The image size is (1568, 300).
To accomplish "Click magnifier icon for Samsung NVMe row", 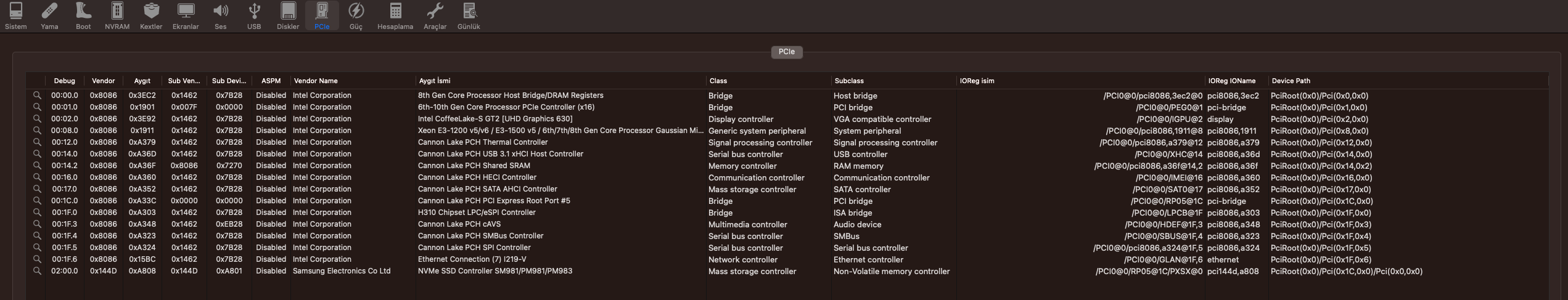I will [37, 271].
